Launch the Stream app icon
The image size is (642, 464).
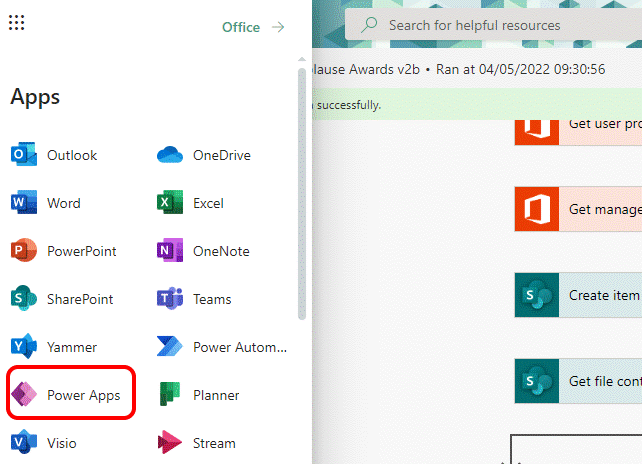pyautogui.click(x=170, y=442)
